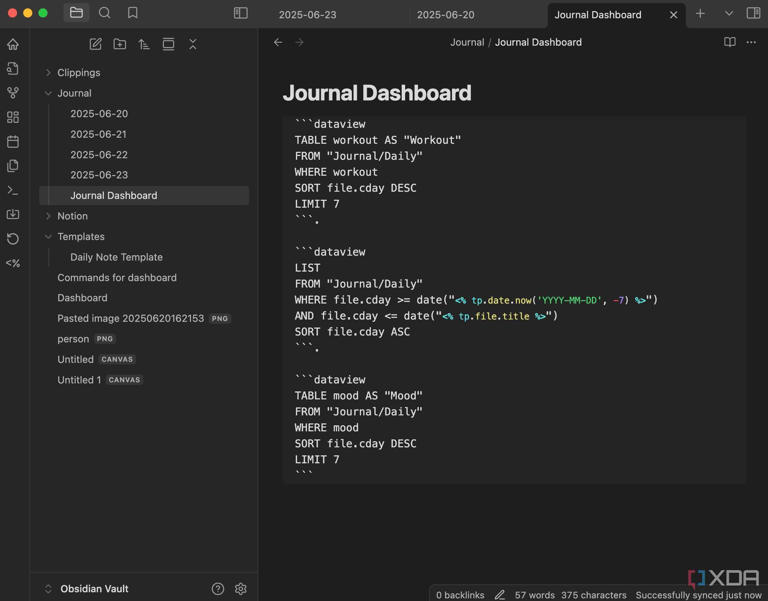
Task: Open the command palette terminal icon
Action: [x=13, y=190]
